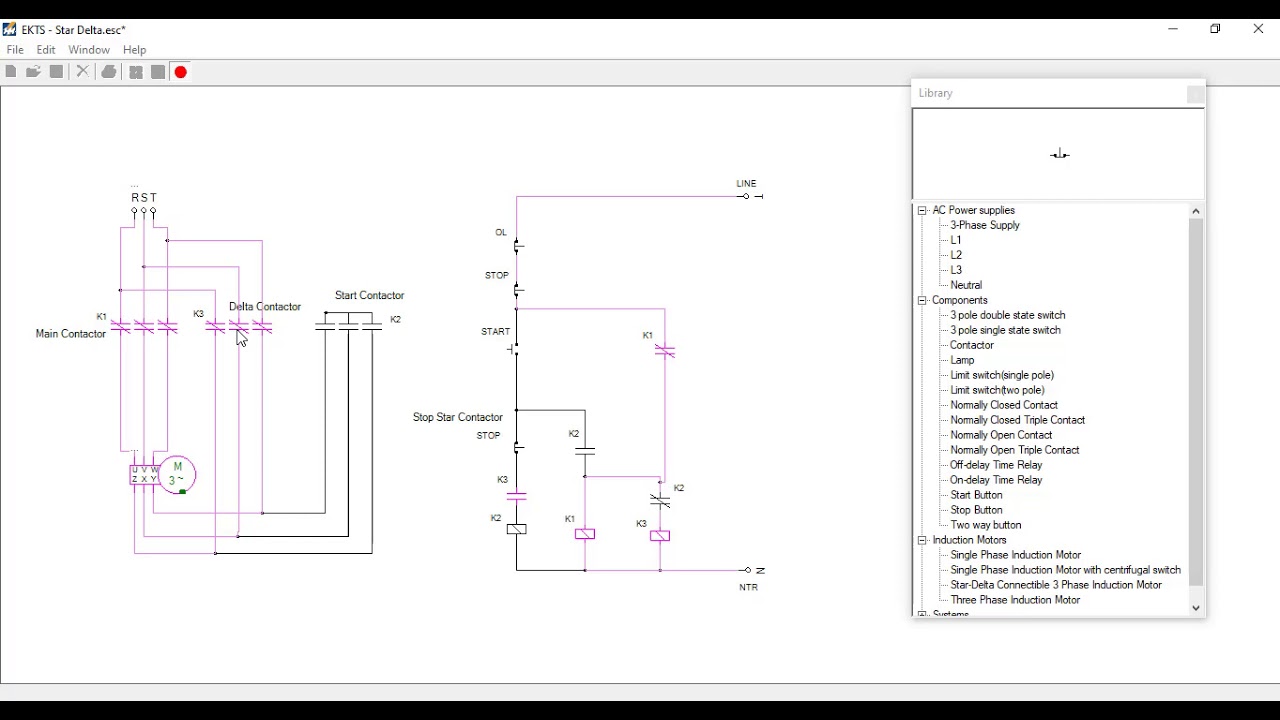Viewport: 1280px width, 720px height.
Task: Select the K1 coil in control circuit
Action: 585,535
